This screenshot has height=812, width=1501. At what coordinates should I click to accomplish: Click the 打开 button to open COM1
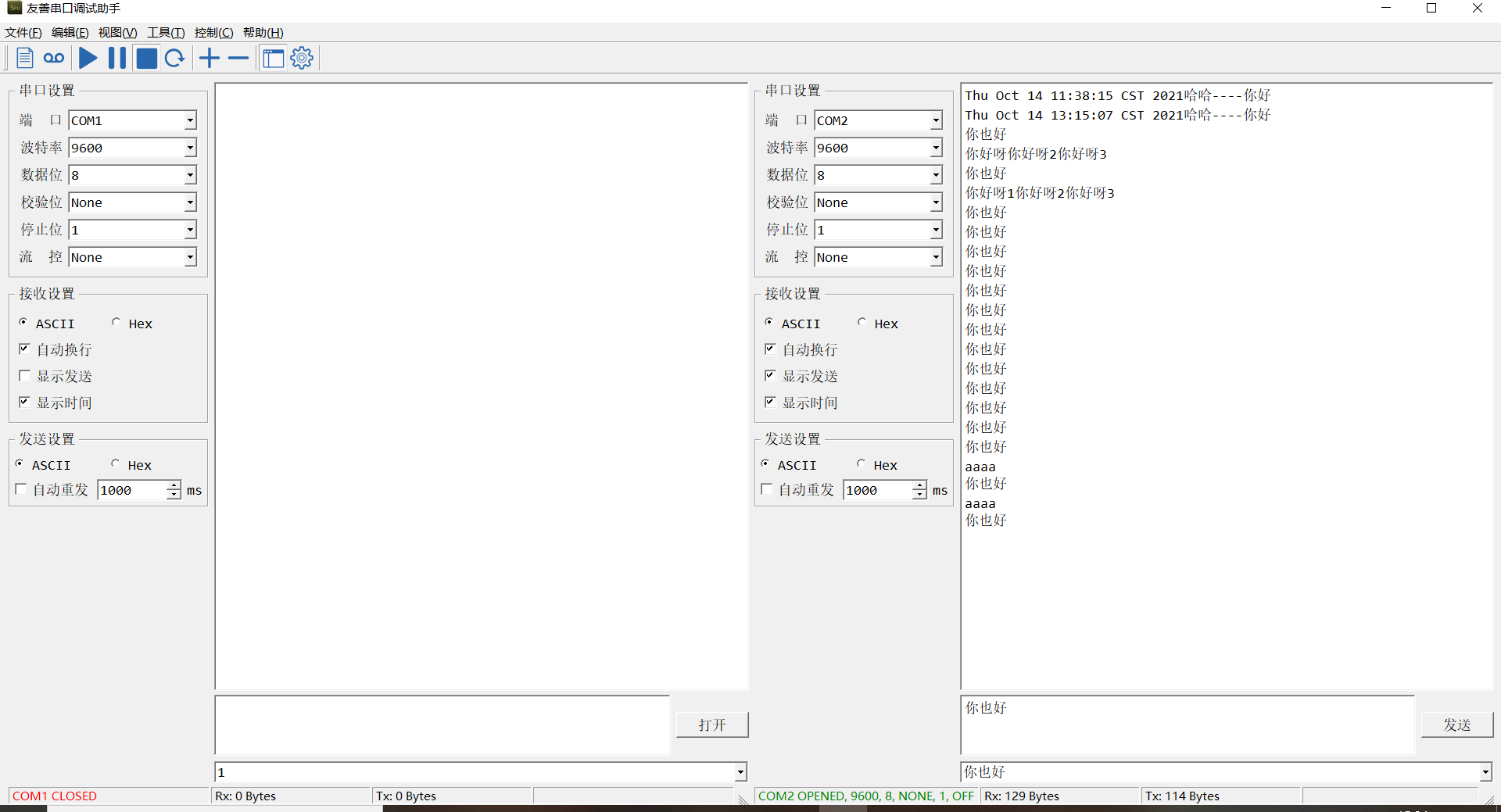tap(712, 724)
